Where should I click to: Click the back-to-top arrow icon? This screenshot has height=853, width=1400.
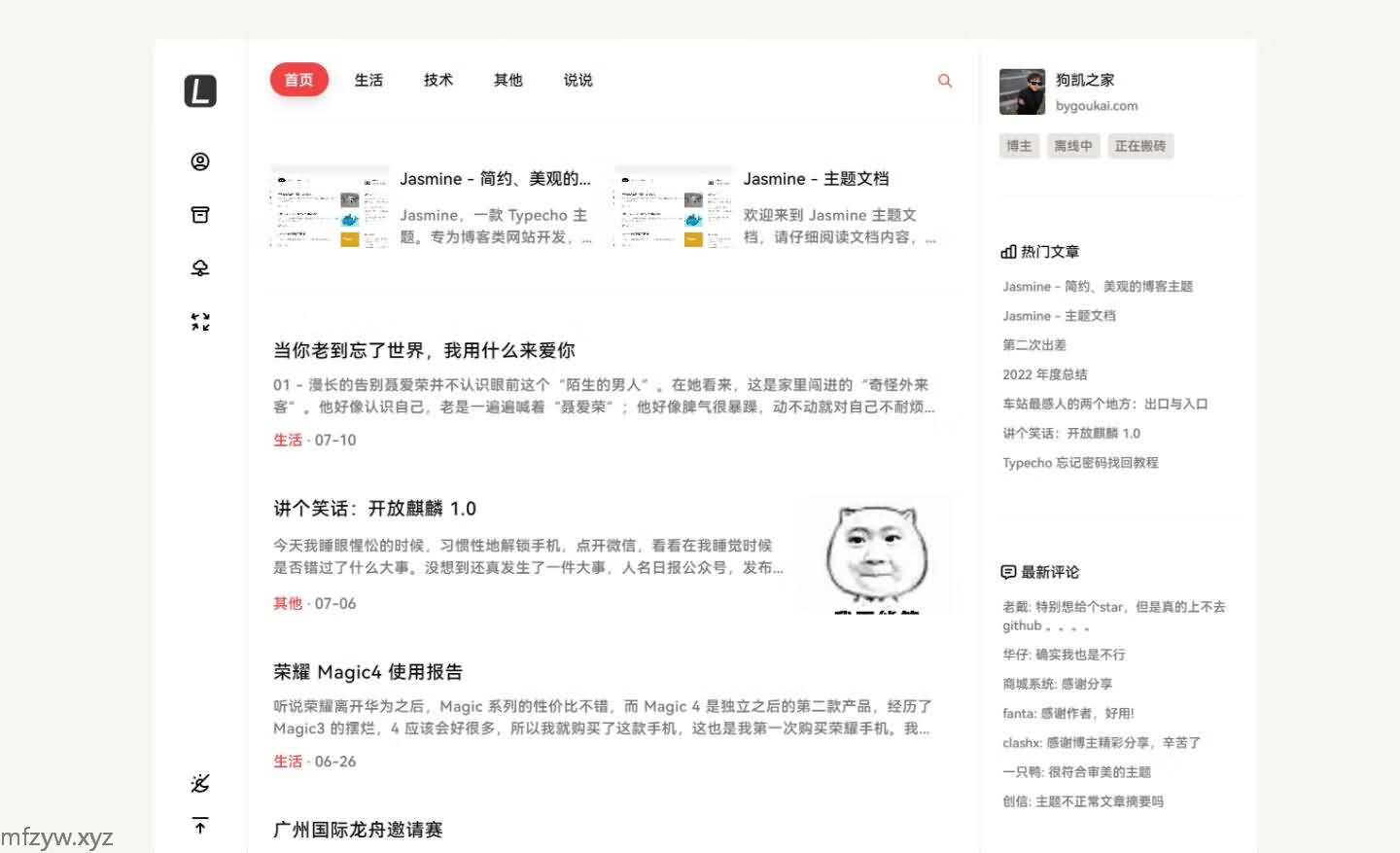click(200, 826)
